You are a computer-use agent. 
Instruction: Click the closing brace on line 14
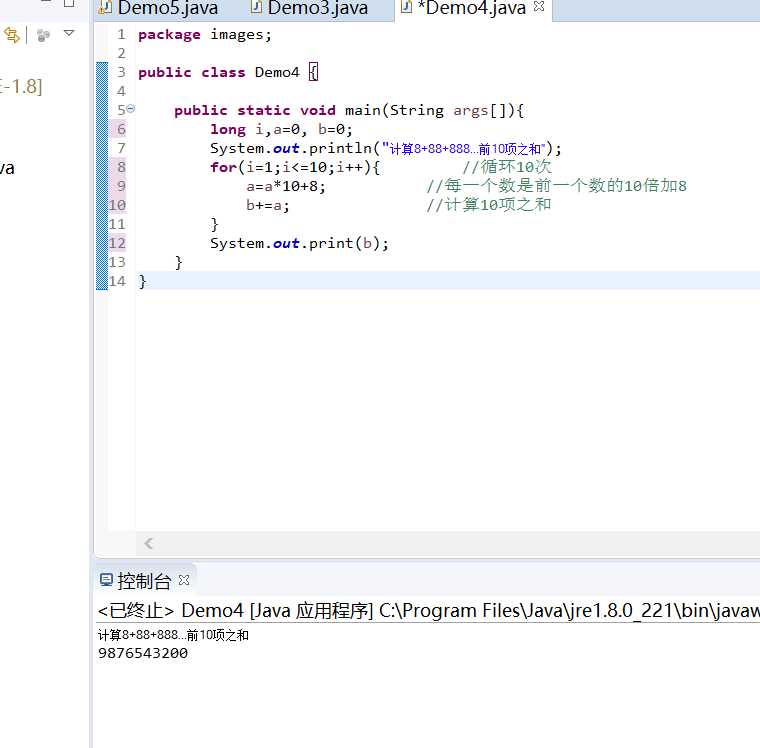coord(142,282)
